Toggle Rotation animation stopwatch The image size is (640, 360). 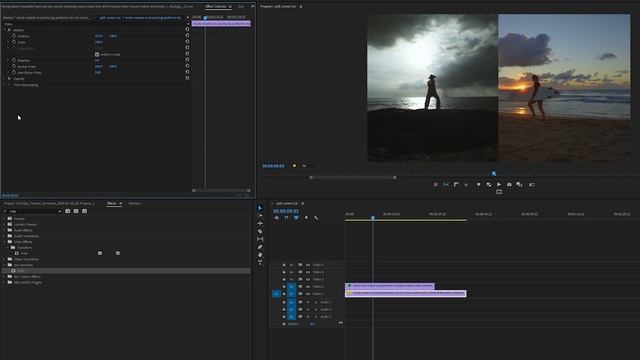(14, 60)
